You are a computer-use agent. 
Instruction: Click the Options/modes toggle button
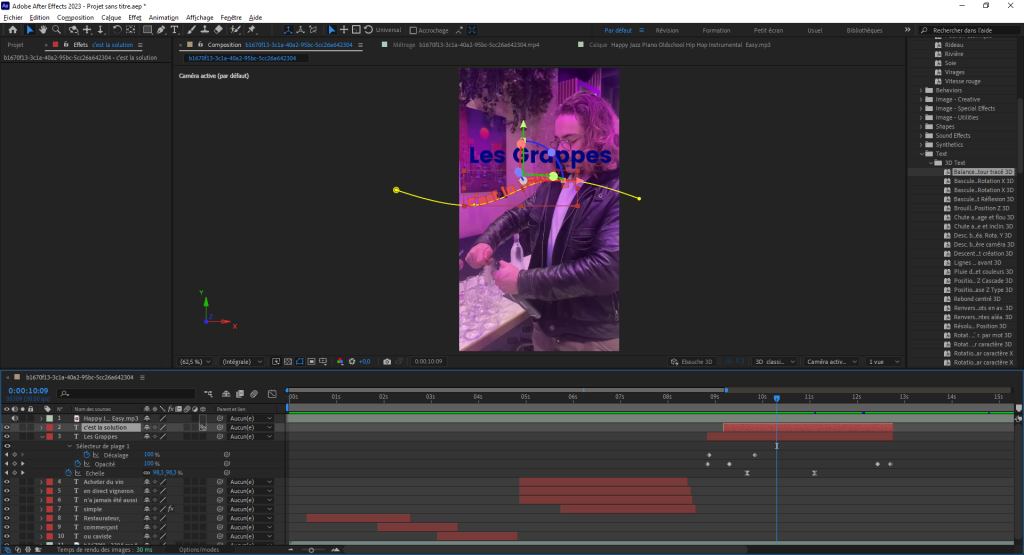point(198,549)
